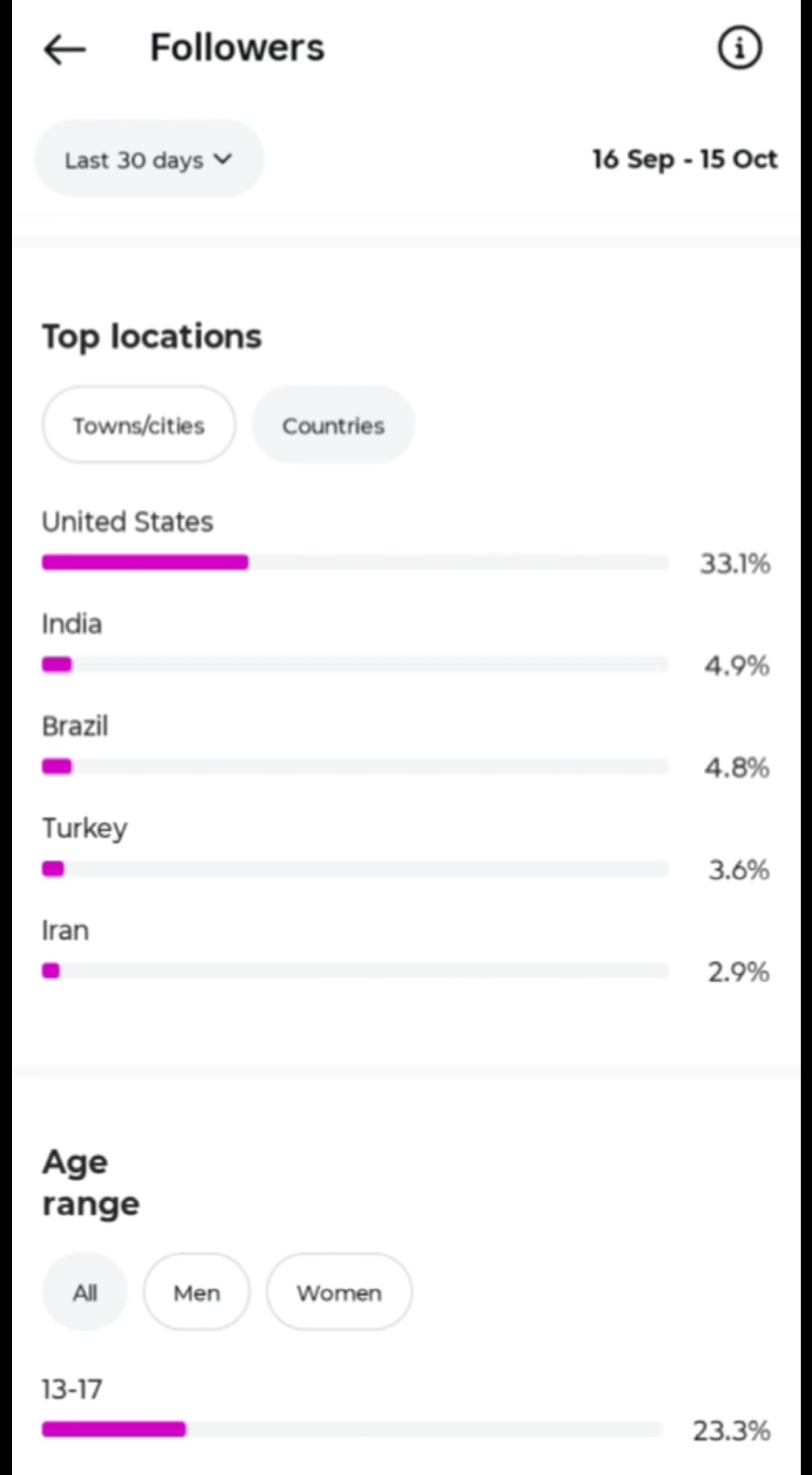The width and height of the screenshot is (812, 1475).
Task: Tap the 23.3% value for ages 13-17
Action: click(x=731, y=1430)
